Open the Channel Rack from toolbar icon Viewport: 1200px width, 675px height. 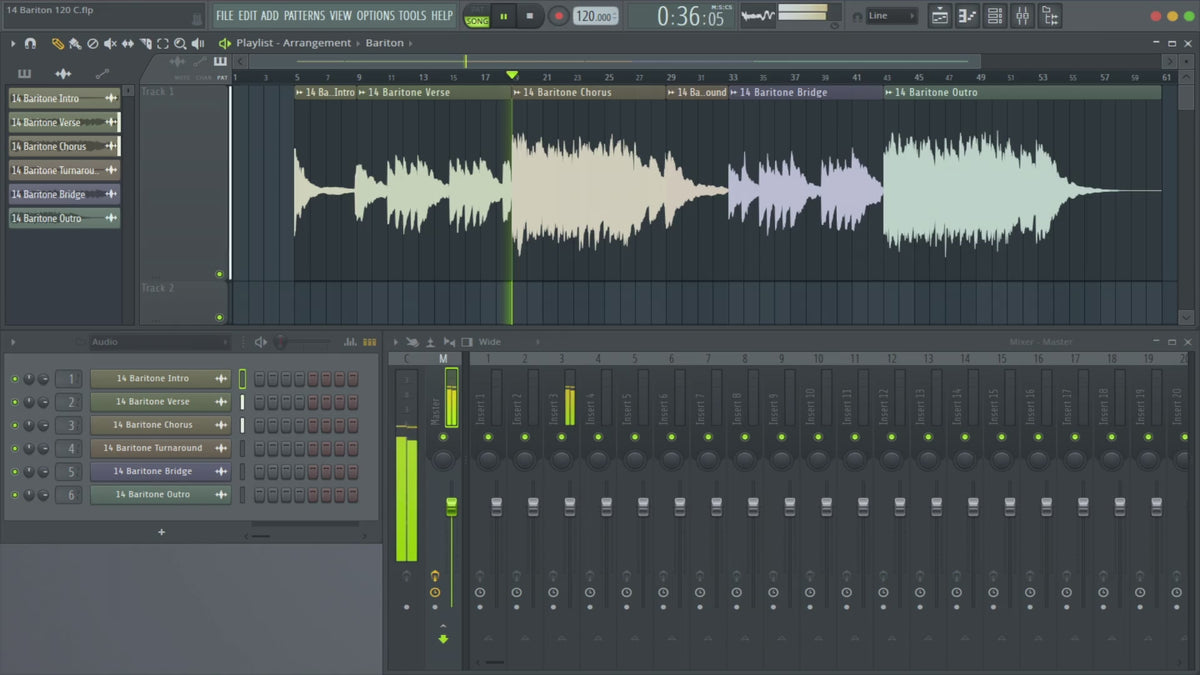(x=994, y=16)
